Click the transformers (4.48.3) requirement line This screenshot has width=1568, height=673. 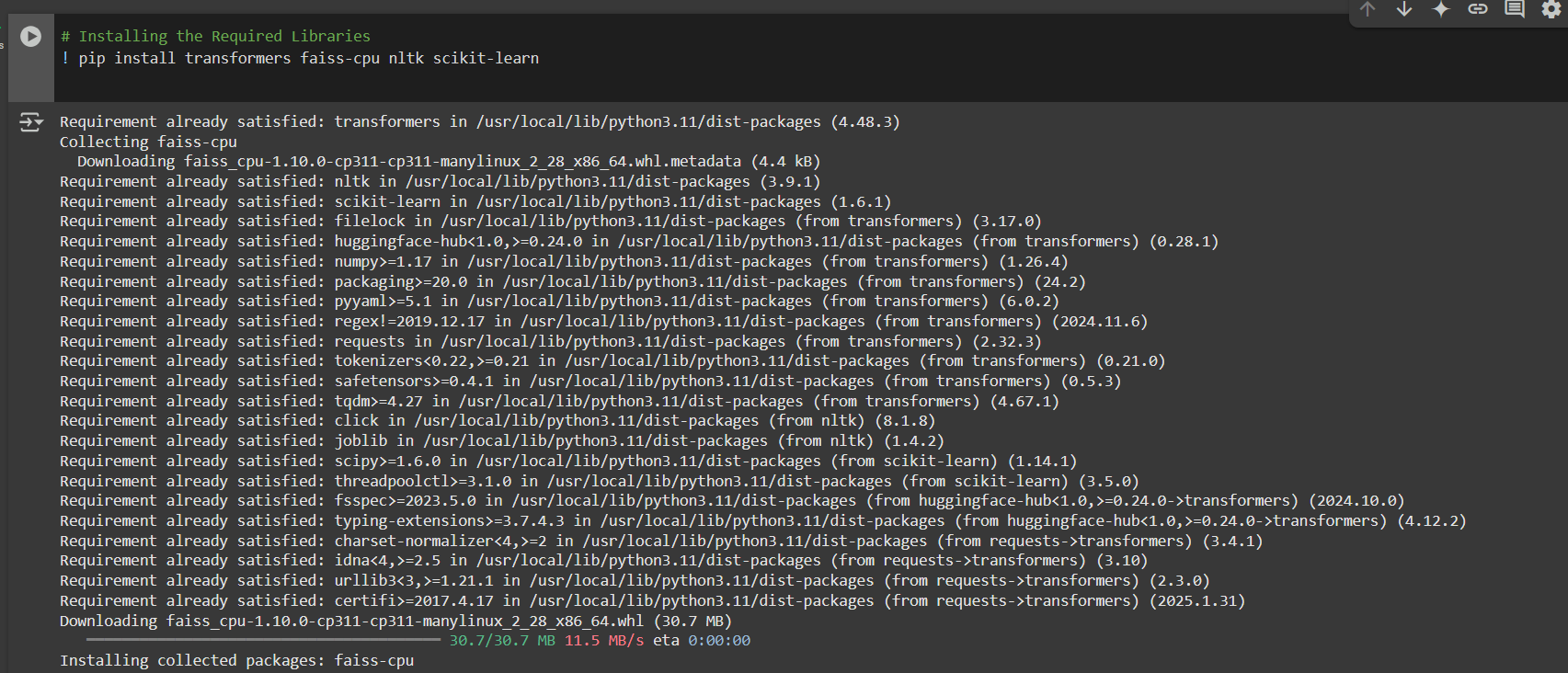(x=480, y=121)
